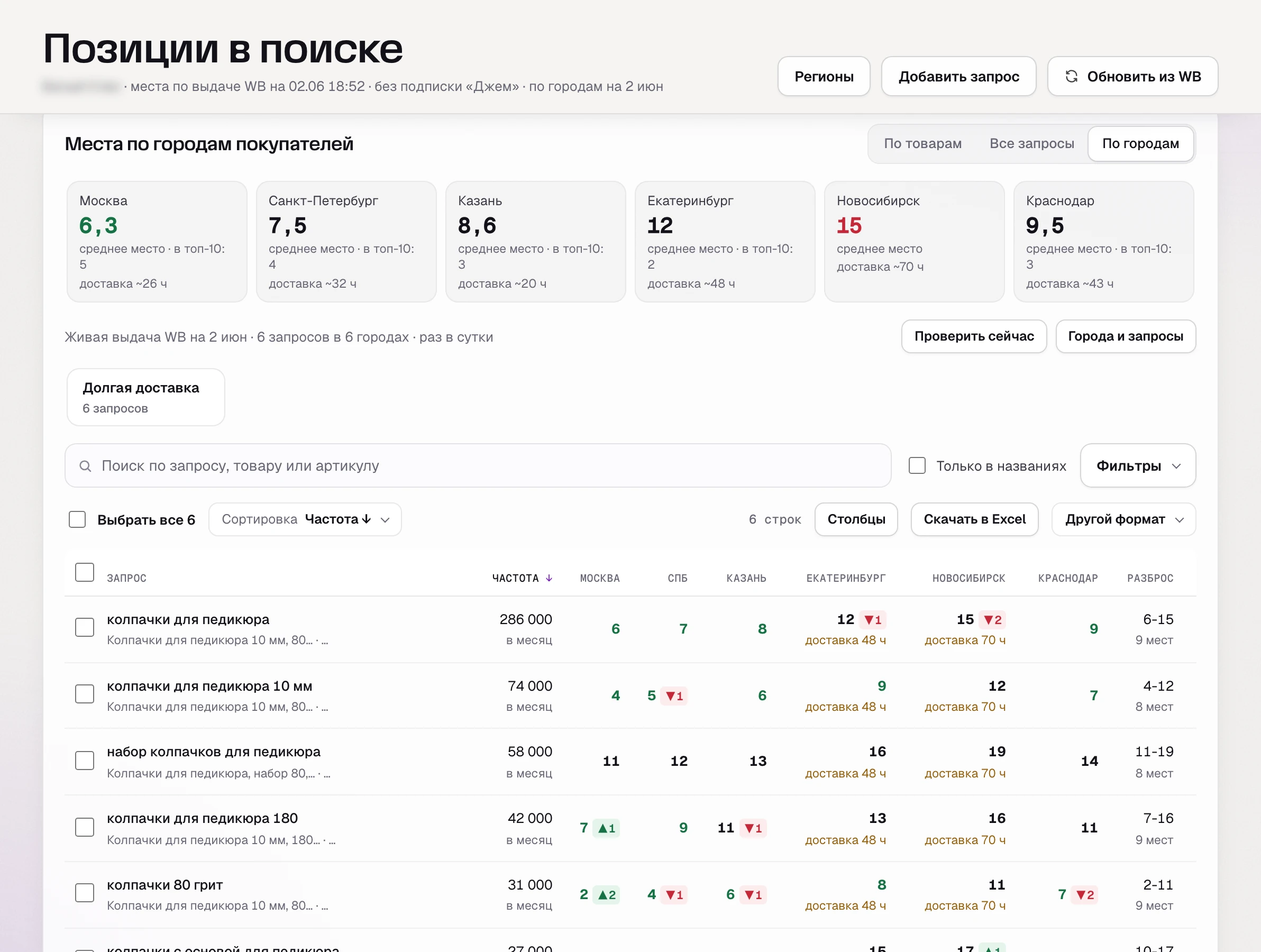
Task: Click the 286 000 frequency value
Action: click(526, 620)
